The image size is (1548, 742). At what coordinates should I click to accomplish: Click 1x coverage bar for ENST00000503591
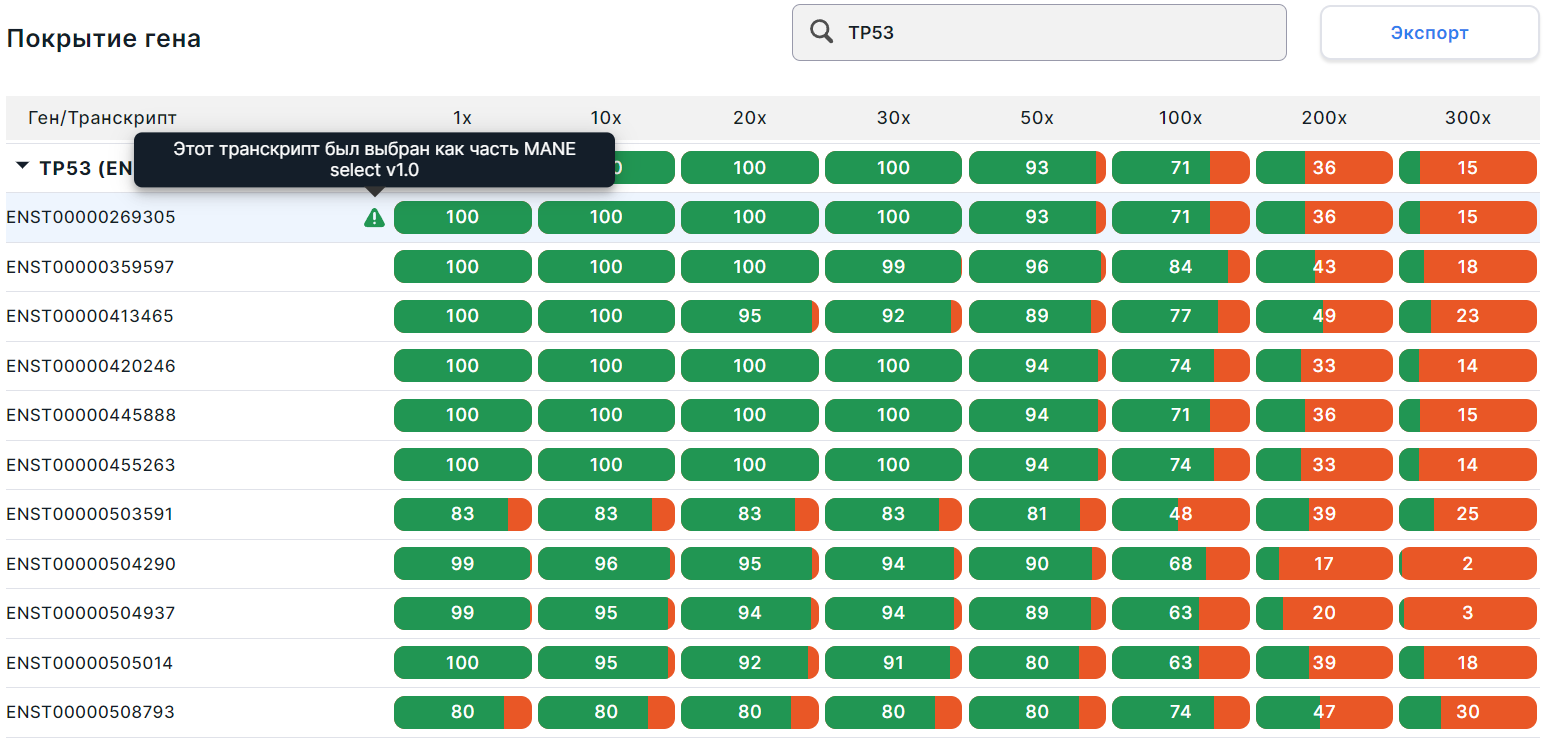click(463, 514)
